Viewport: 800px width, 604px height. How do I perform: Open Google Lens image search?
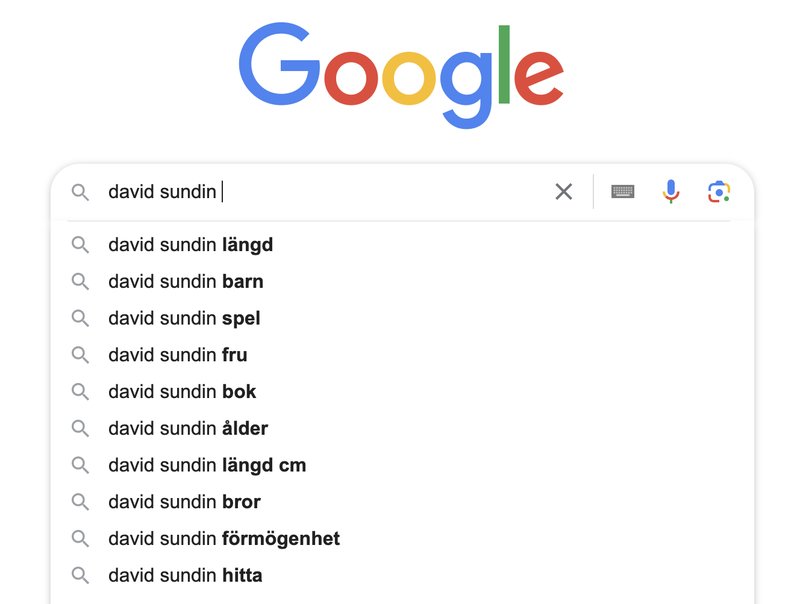coord(719,192)
